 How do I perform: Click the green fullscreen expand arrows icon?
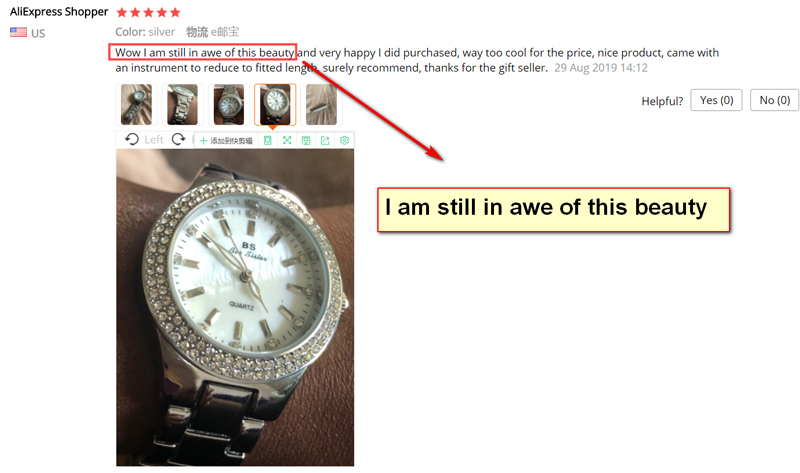[x=287, y=140]
